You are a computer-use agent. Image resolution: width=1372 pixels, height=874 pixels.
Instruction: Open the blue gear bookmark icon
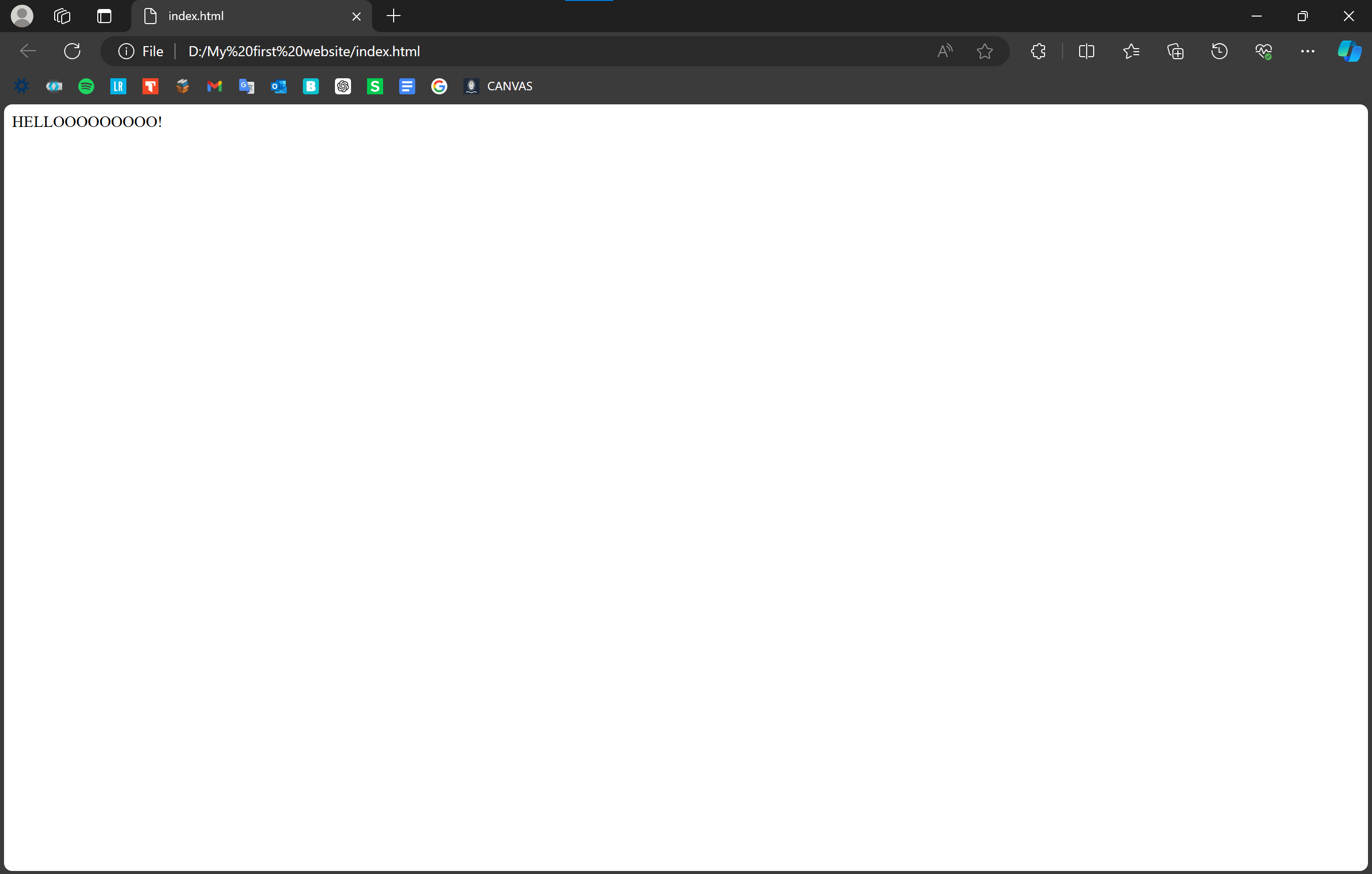pos(22,86)
